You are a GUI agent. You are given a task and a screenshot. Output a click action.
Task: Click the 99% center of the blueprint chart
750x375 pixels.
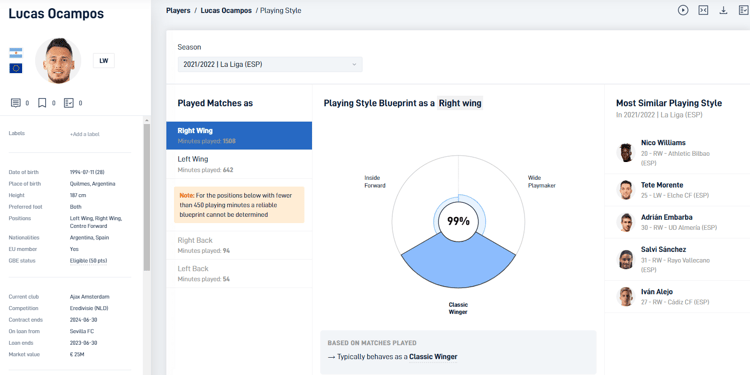[458, 221]
